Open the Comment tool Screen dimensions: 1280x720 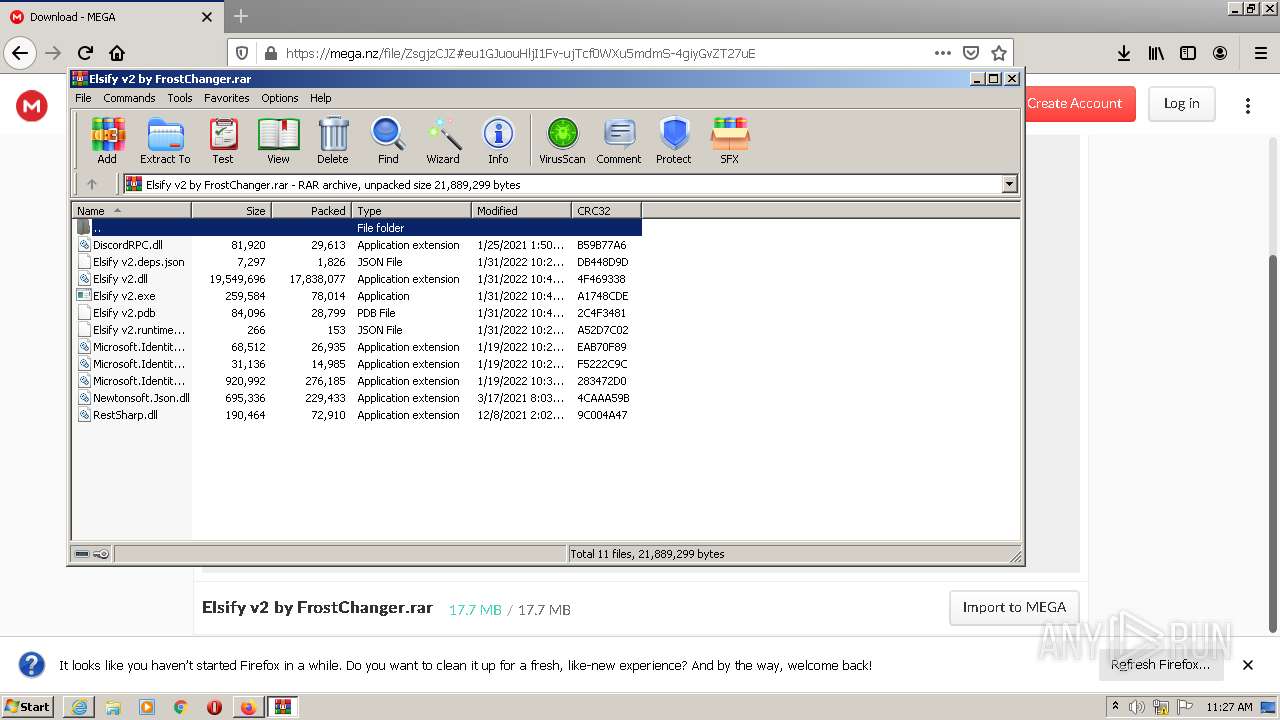tap(619, 140)
